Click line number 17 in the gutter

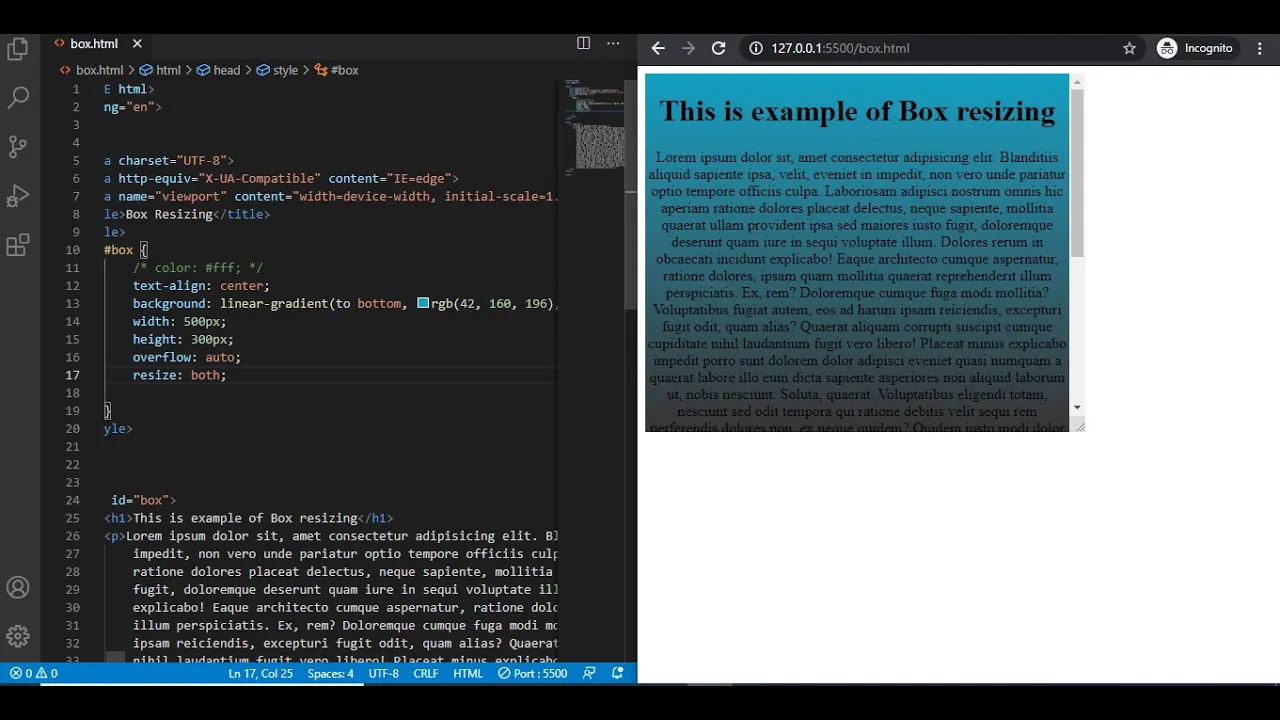[x=73, y=375]
